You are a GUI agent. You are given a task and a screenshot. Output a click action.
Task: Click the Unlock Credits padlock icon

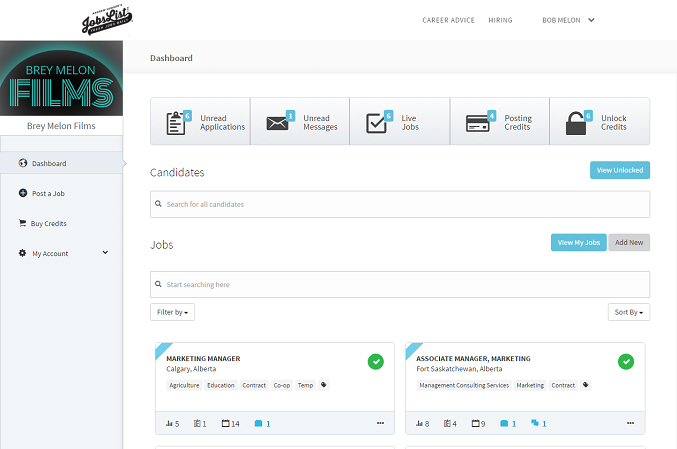[x=577, y=123]
